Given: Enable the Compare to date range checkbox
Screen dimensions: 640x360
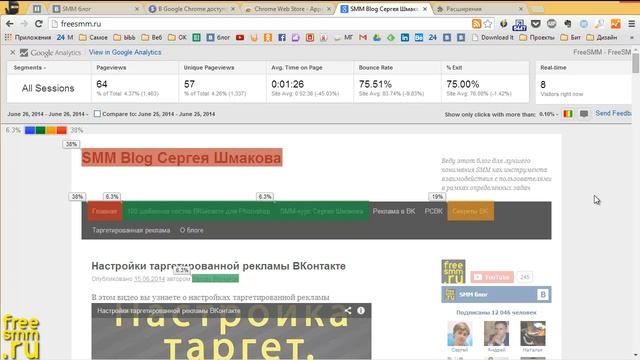Looking at the screenshot, I should [x=97, y=114].
